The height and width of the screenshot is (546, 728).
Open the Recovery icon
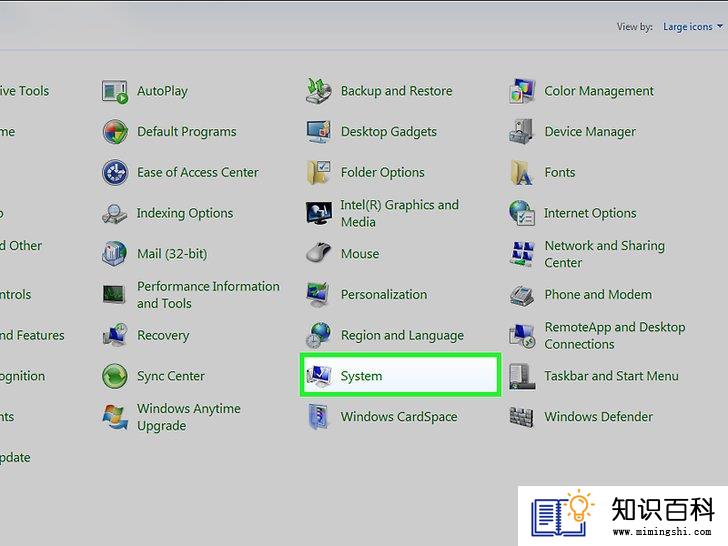(x=115, y=335)
